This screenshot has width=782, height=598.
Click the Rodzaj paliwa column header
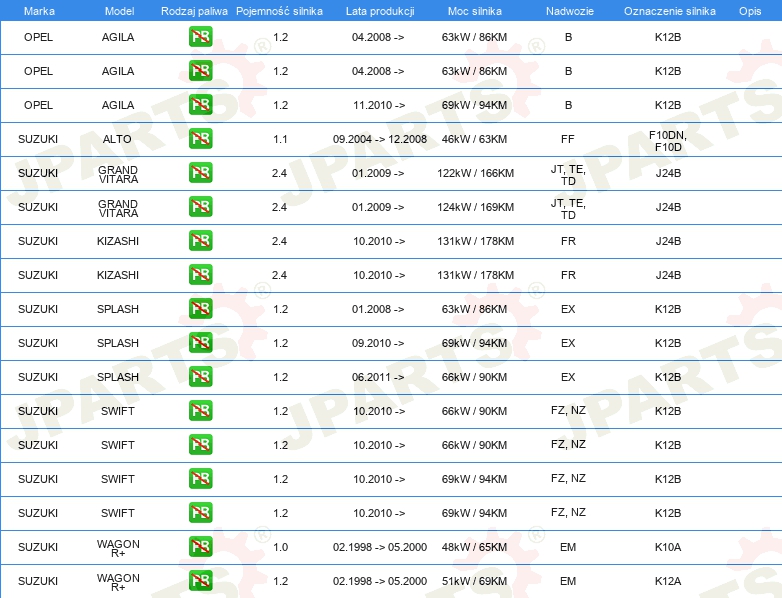tap(194, 11)
